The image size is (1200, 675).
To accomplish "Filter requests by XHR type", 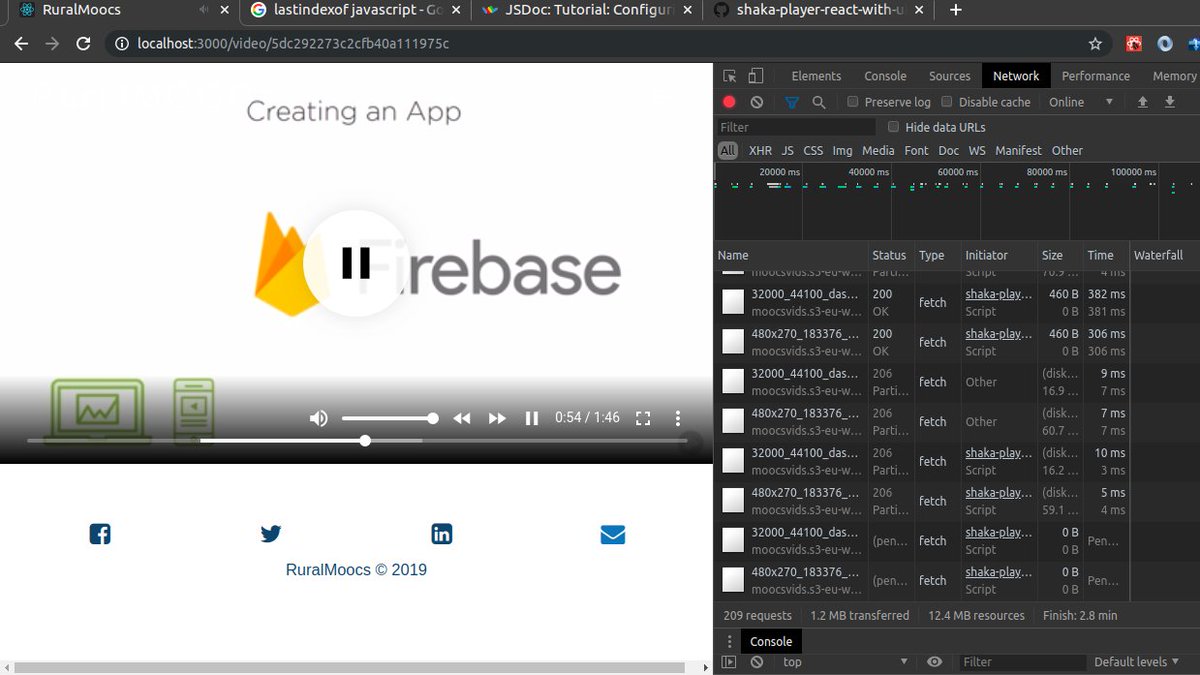I will tap(760, 150).
